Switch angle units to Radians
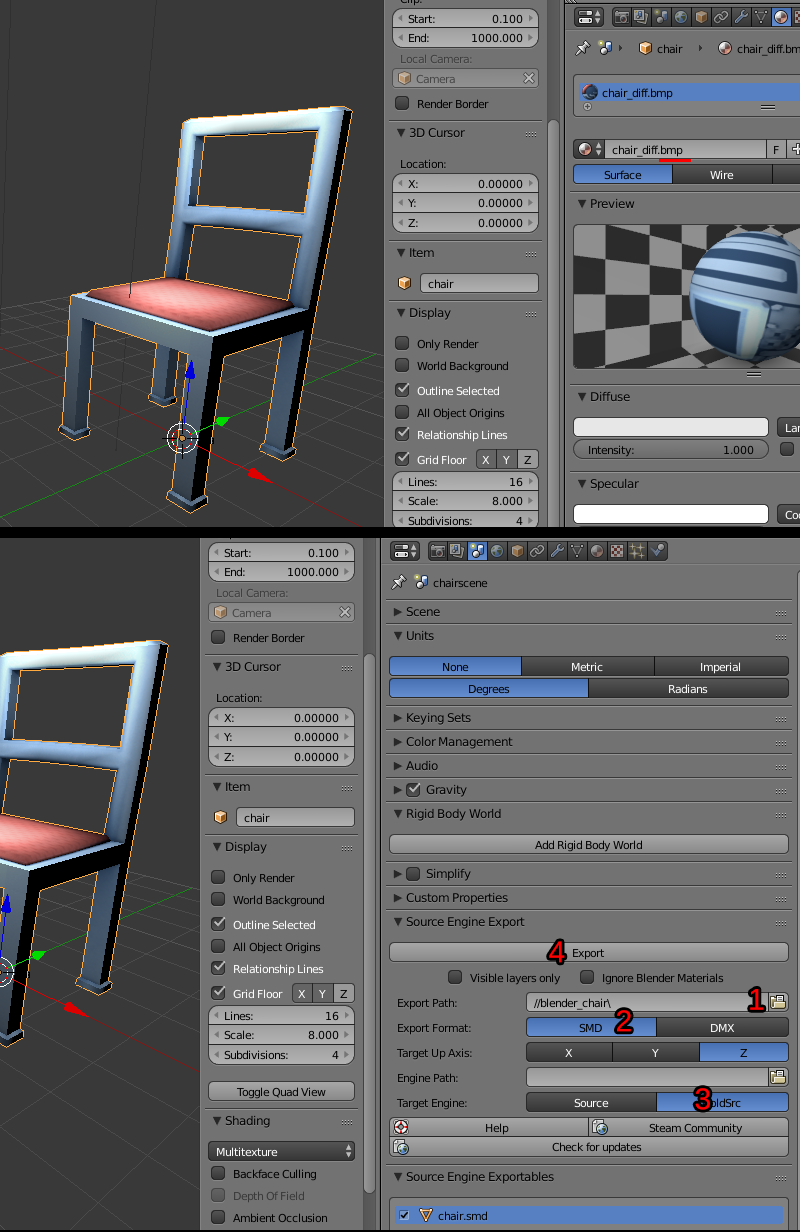The width and height of the screenshot is (800, 1232). click(688, 688)
